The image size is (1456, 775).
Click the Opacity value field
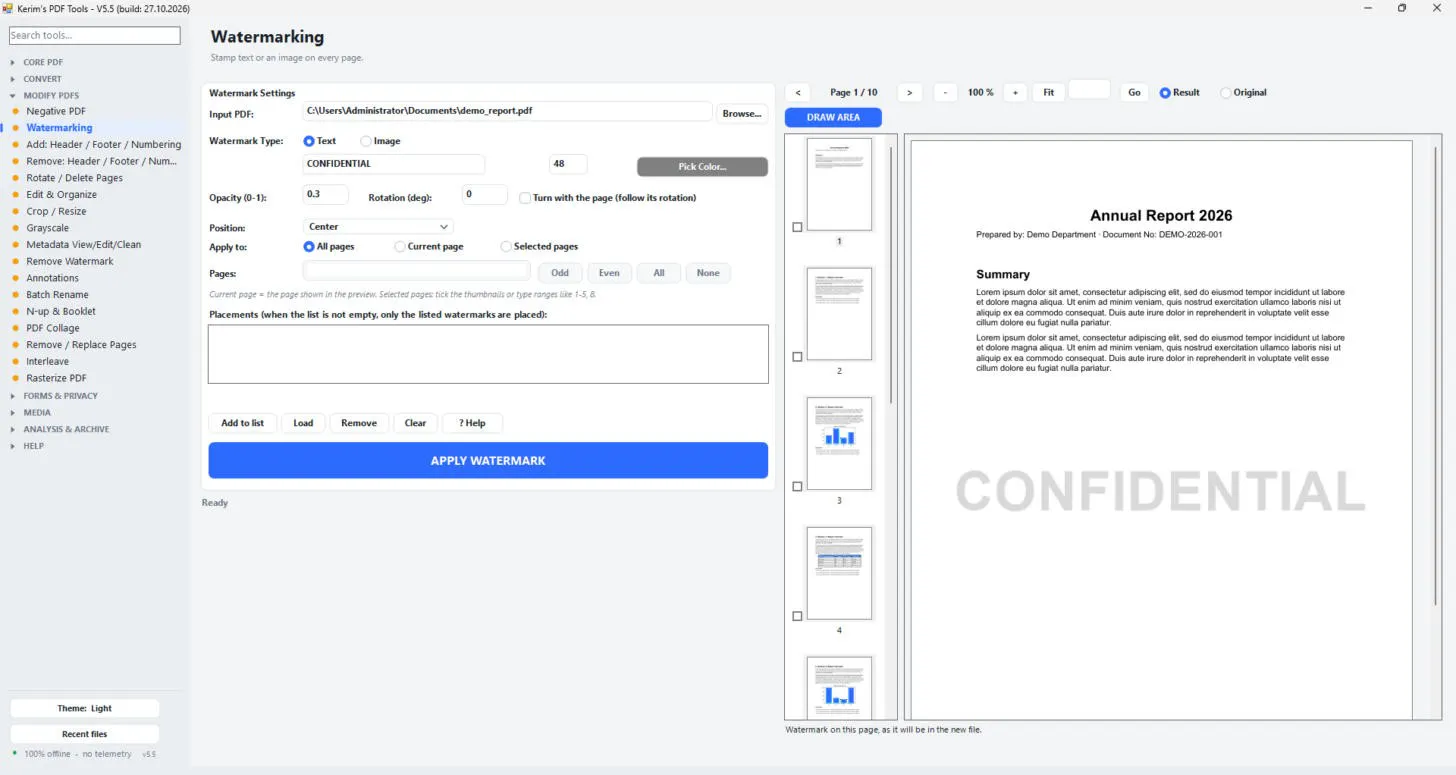pos(326,194)
